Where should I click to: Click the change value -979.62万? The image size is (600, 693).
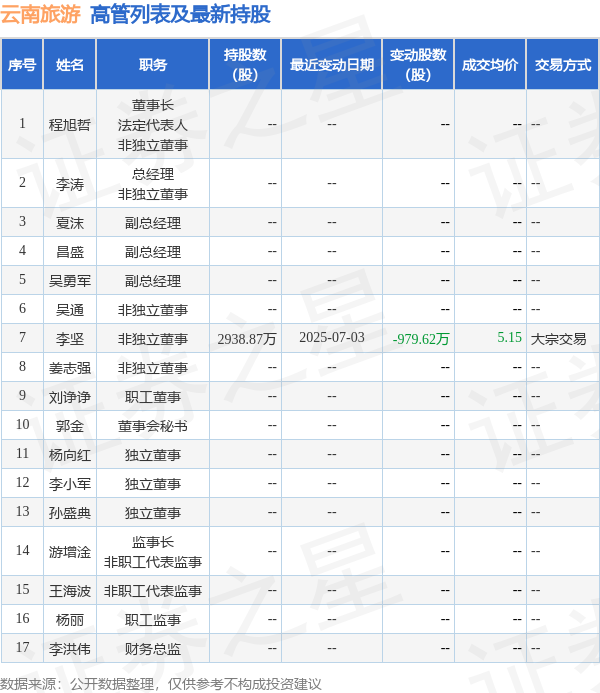(421, 339)
